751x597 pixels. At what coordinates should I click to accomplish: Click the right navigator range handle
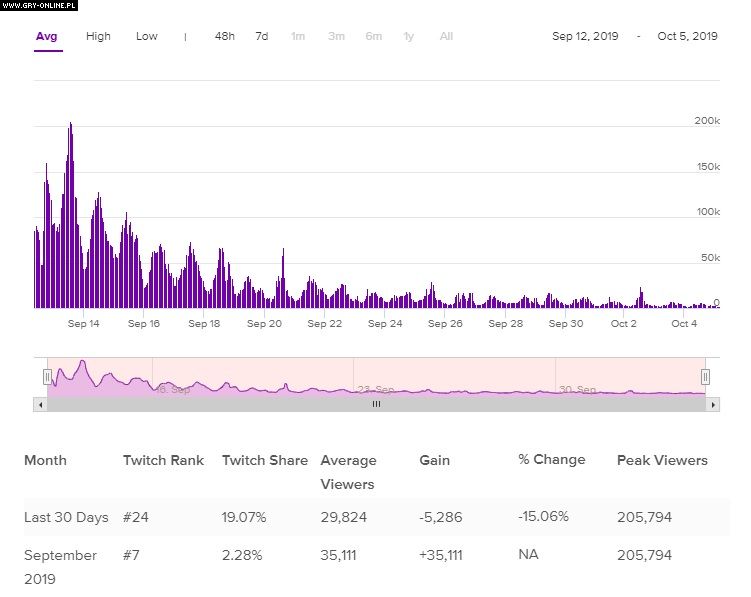(x=705, y=376)
